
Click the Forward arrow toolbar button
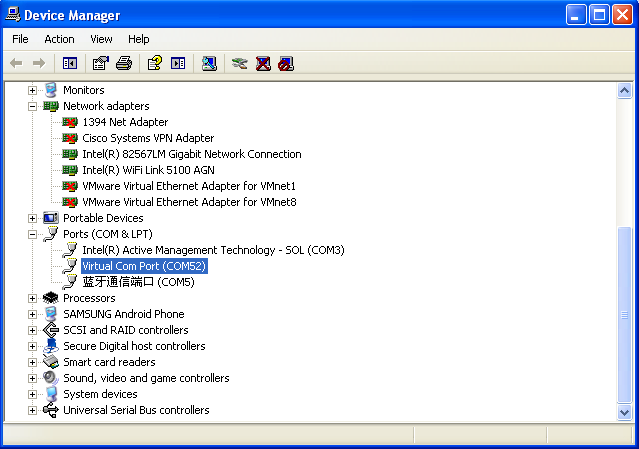pos(39,63)
